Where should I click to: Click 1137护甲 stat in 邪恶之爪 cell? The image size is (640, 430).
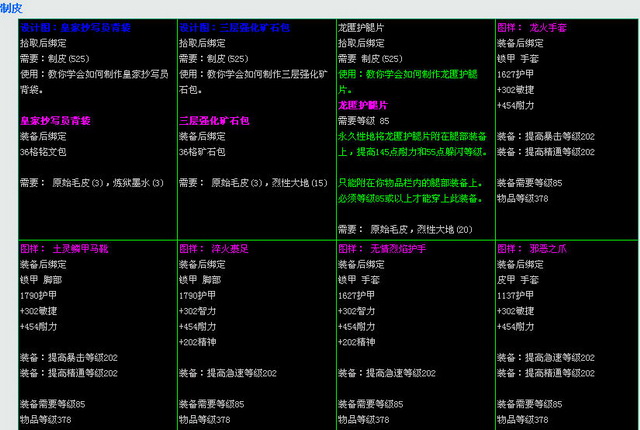[x=517, y=295]
